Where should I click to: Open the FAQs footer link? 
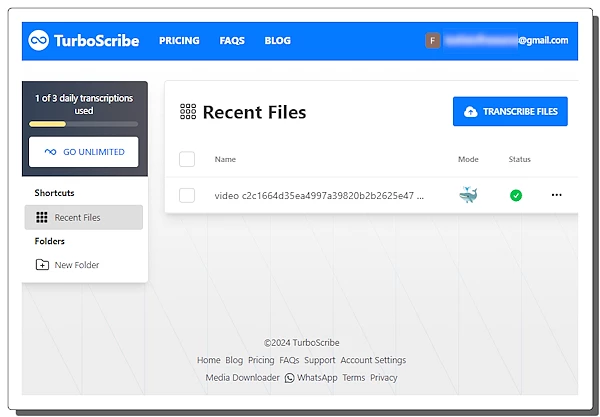[x=289, y=360]
